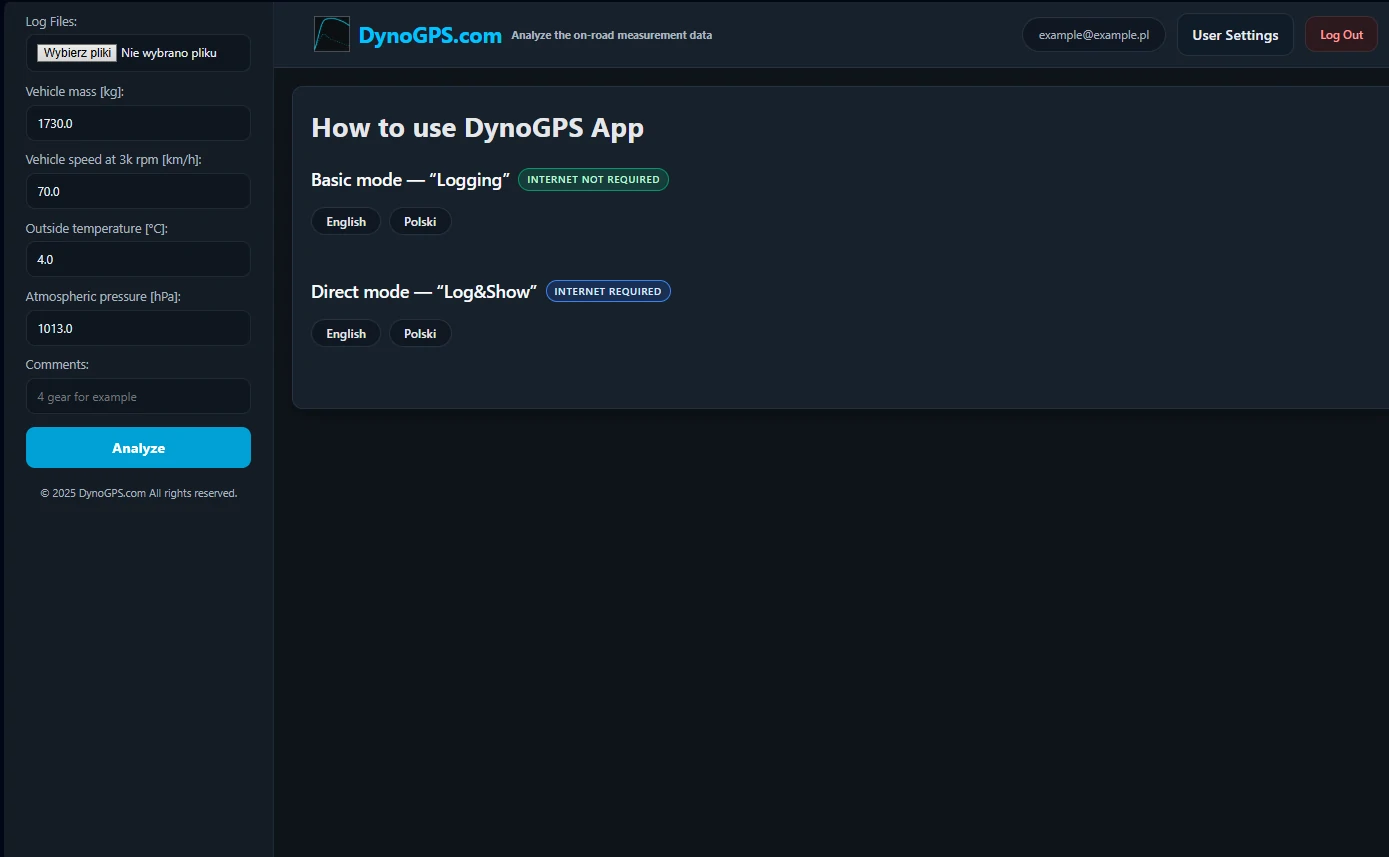The height and width of the screenshot is (857, 1389).
Task: Focus the Vehicle mass input field
Action: coord(138,123)
